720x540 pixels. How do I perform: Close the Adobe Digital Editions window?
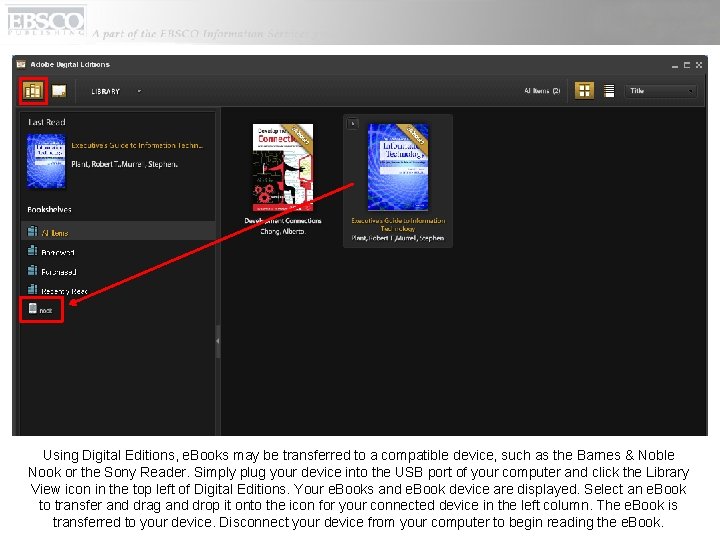(699, 65)
